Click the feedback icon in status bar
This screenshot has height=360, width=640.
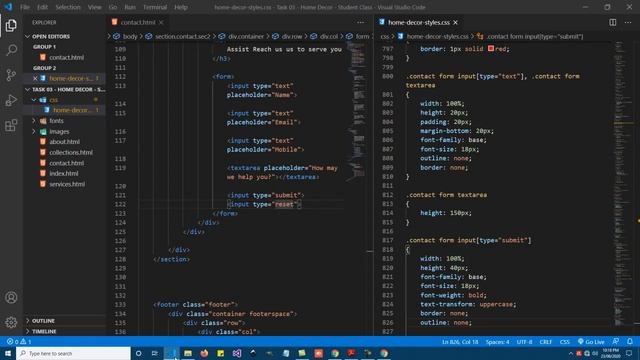[616, 342]
